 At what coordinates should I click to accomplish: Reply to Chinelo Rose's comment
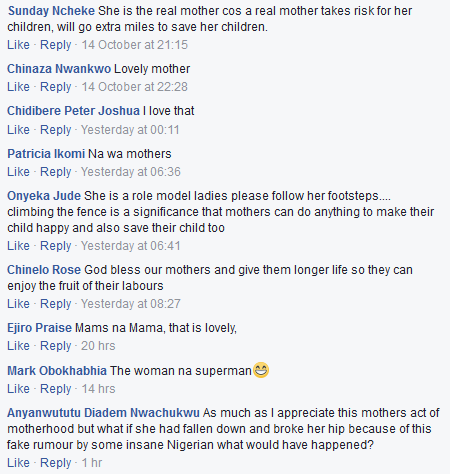pos(56,304)
